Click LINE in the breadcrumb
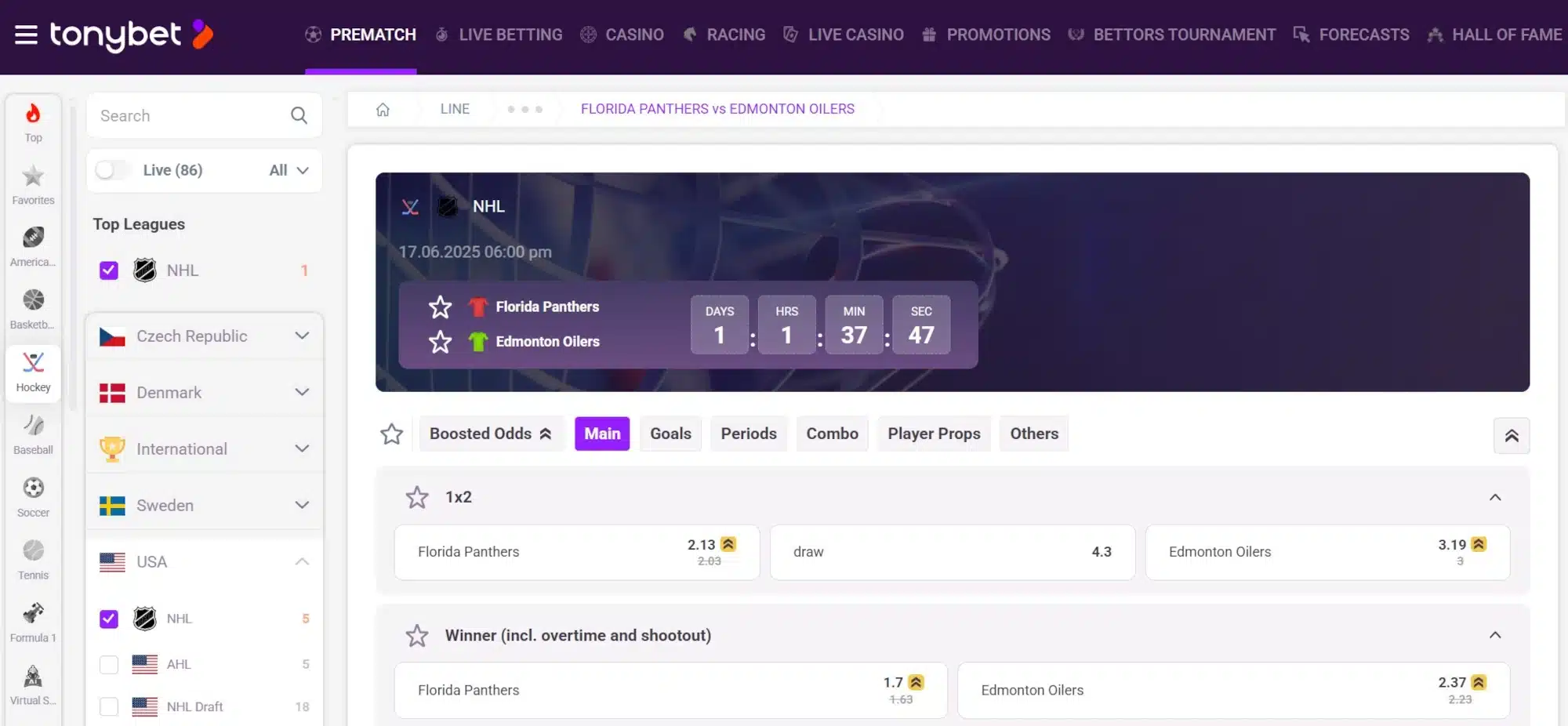This screenshot has width=1568, height=726. coord(455,109)
